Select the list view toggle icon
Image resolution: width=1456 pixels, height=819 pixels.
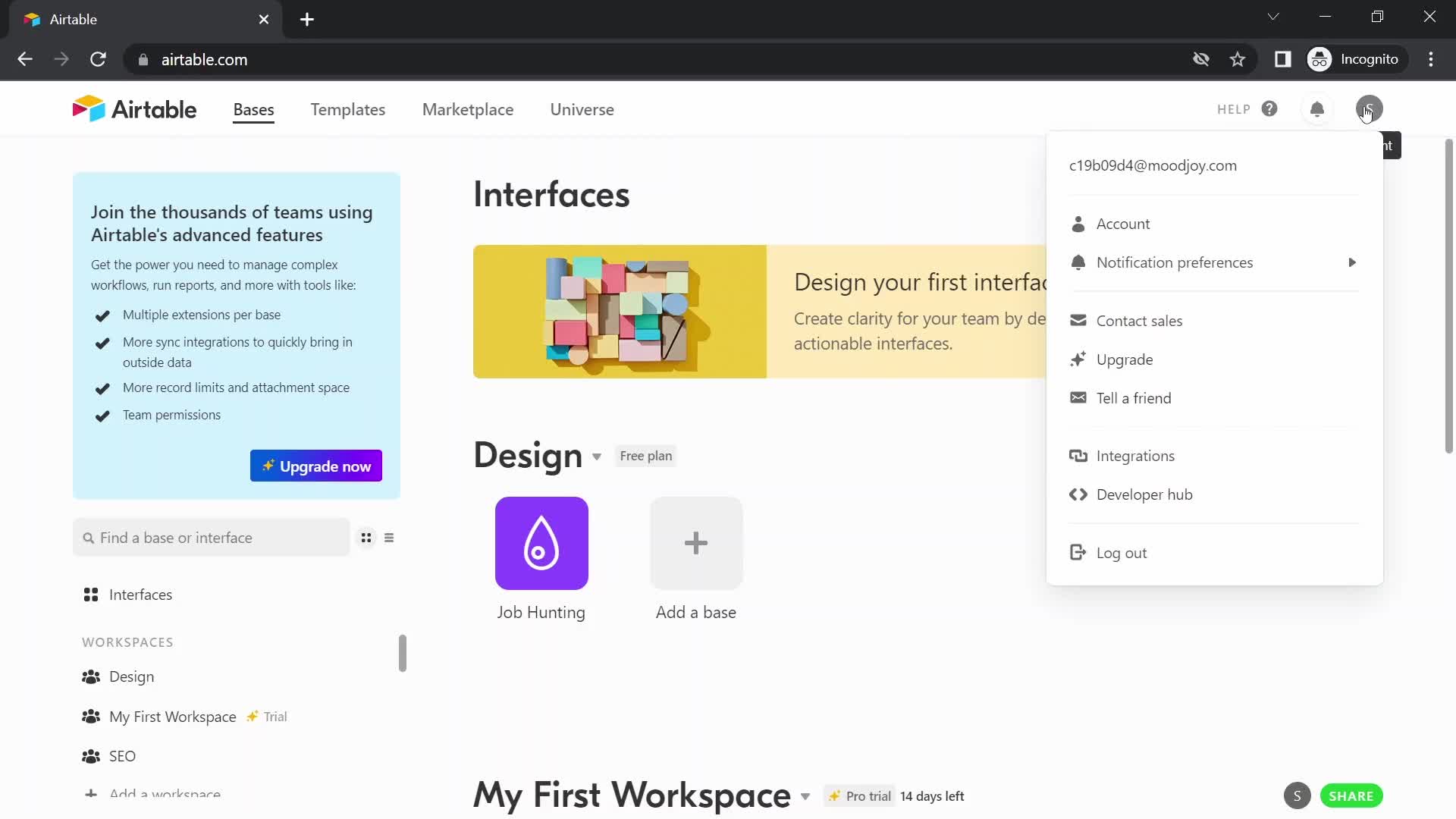[389, 538]
